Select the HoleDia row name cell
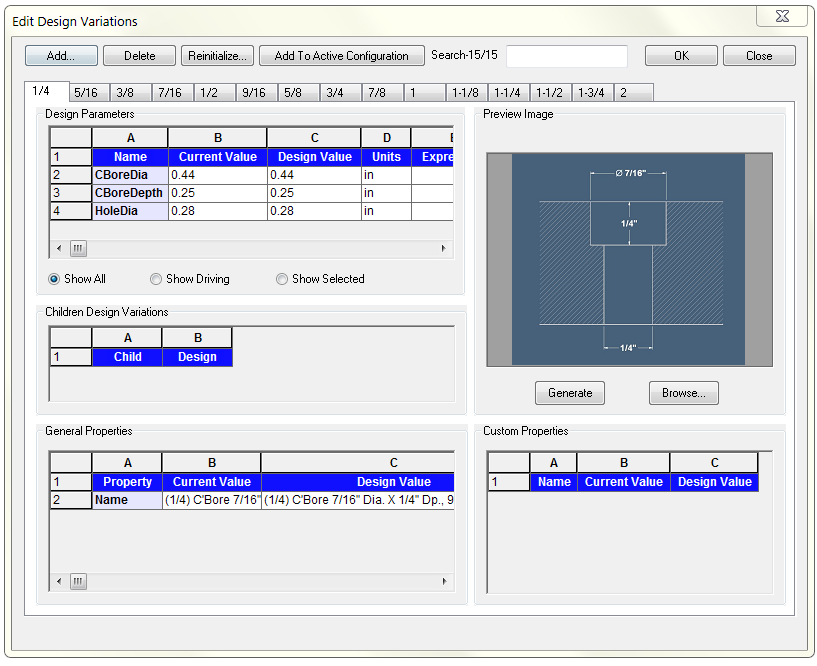Image resolution: width=817 pixels, height=666 pixels. pyautogui.click(x=130, y=211)
